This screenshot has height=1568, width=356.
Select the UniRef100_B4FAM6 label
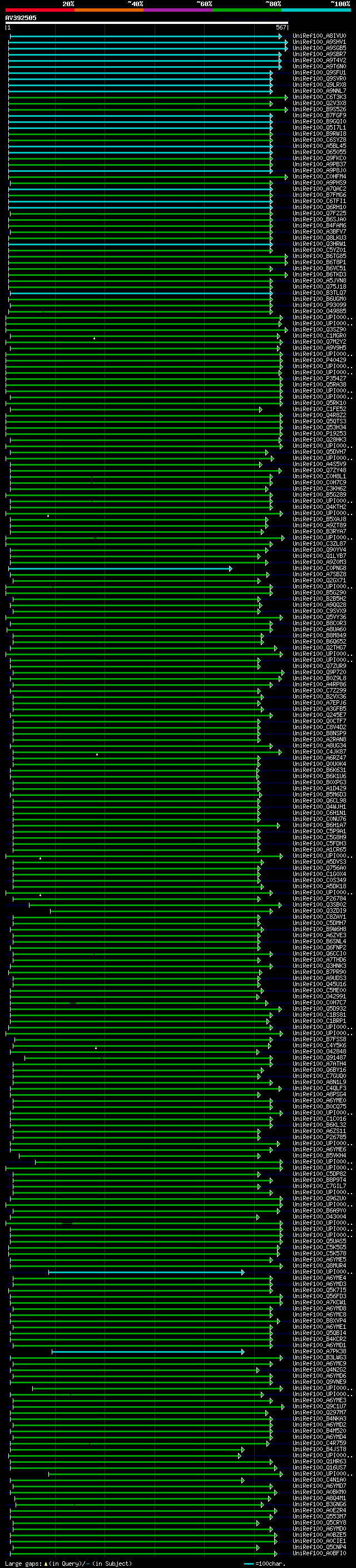coord(319,226)
